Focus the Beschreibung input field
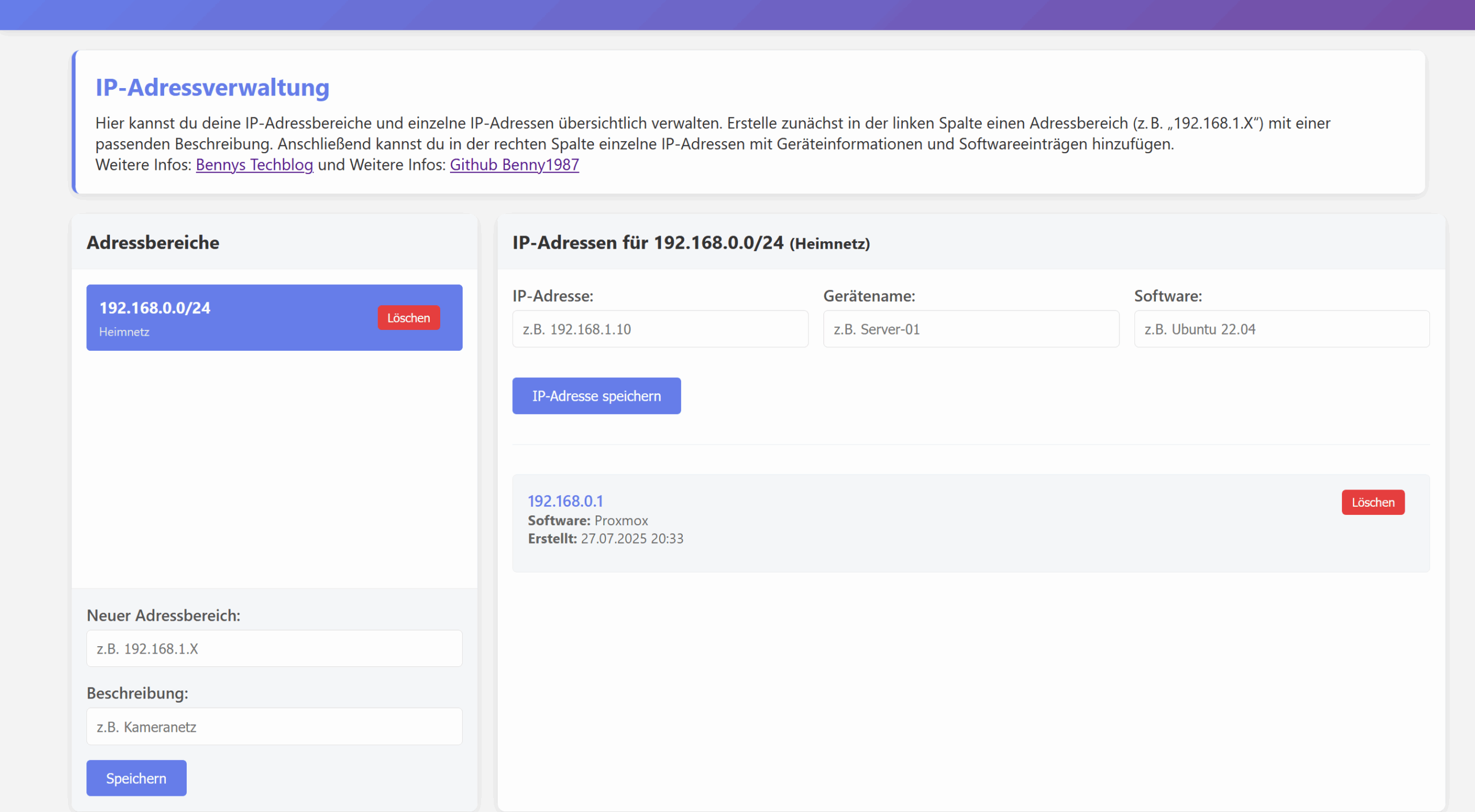The image size is (1475, 812). (x=274, y=726)
